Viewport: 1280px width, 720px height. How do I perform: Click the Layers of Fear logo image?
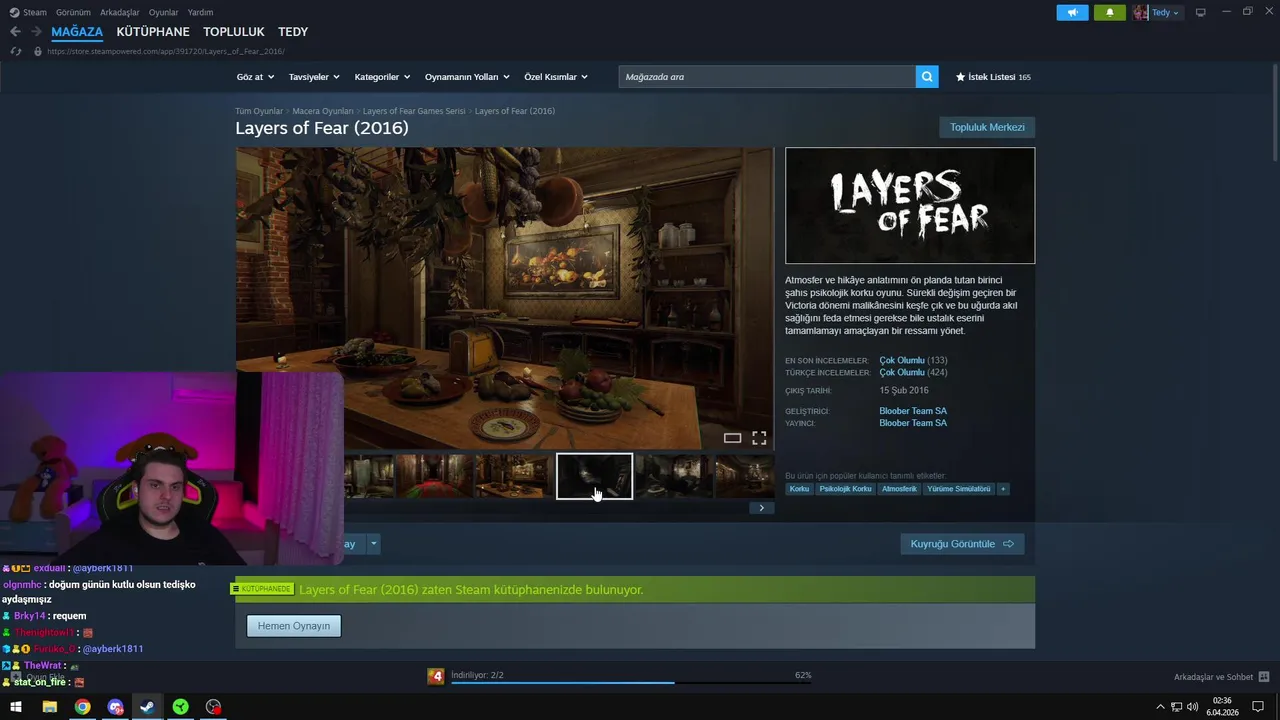coord(910,206)
